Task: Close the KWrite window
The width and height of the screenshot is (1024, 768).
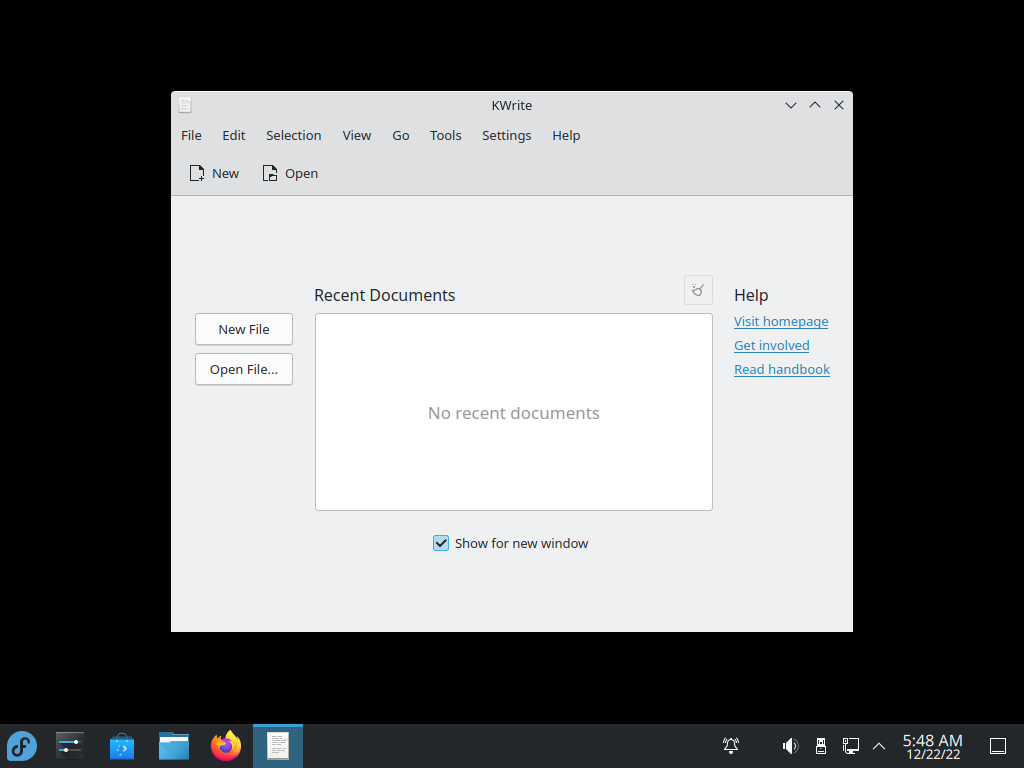Action: click(839, 105)
